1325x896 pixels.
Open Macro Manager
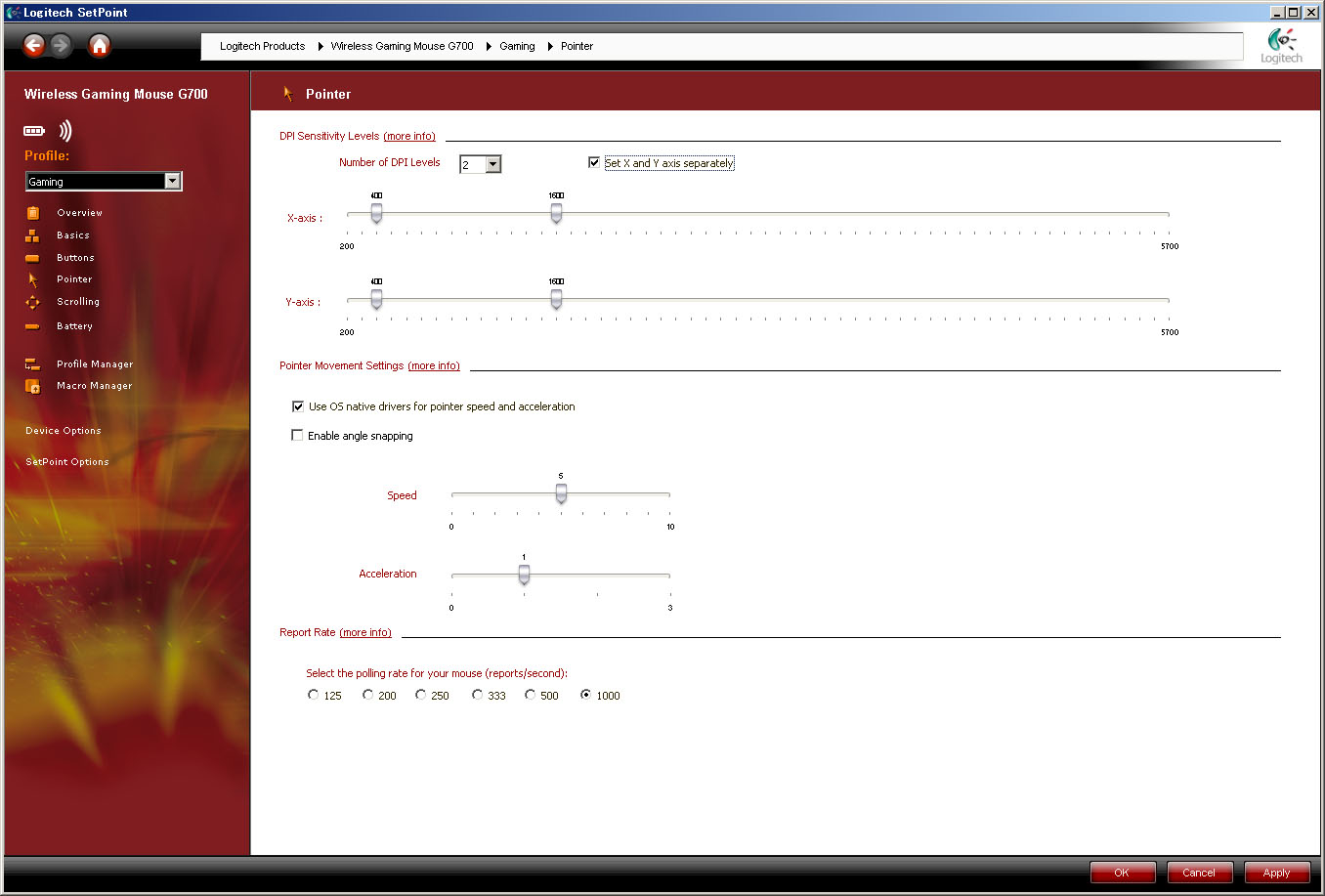[94, 386]
